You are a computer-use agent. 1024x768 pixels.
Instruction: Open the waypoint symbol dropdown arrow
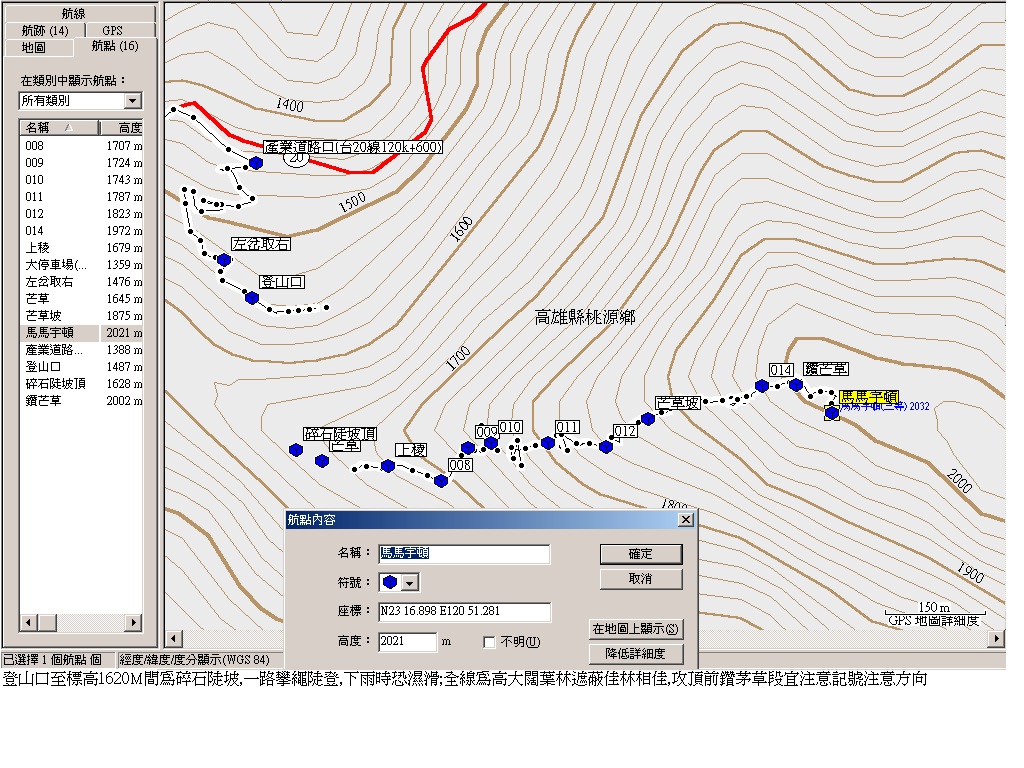point(409,582)
